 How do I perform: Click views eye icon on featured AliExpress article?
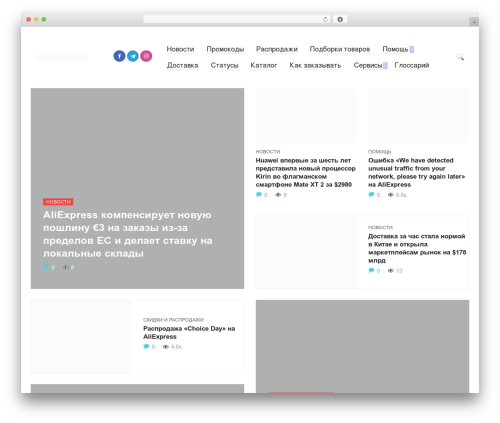tap(66, 267)
